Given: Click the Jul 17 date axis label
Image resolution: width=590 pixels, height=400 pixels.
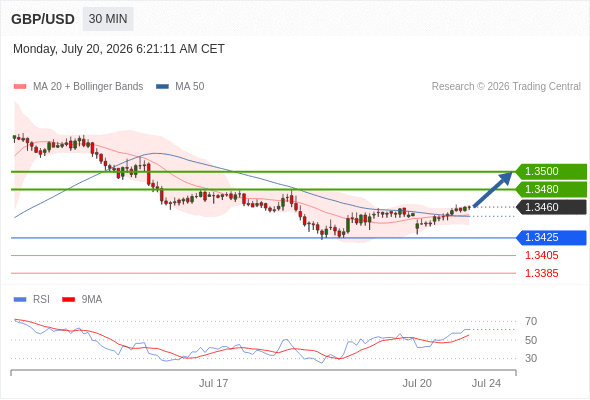Looking at the screenshot, I should pos(213,383).
